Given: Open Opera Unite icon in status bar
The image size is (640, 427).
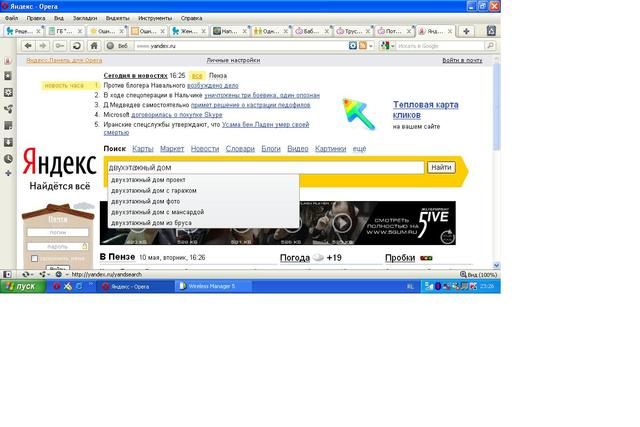Looking at the screenshot, I should coord(42,274).
